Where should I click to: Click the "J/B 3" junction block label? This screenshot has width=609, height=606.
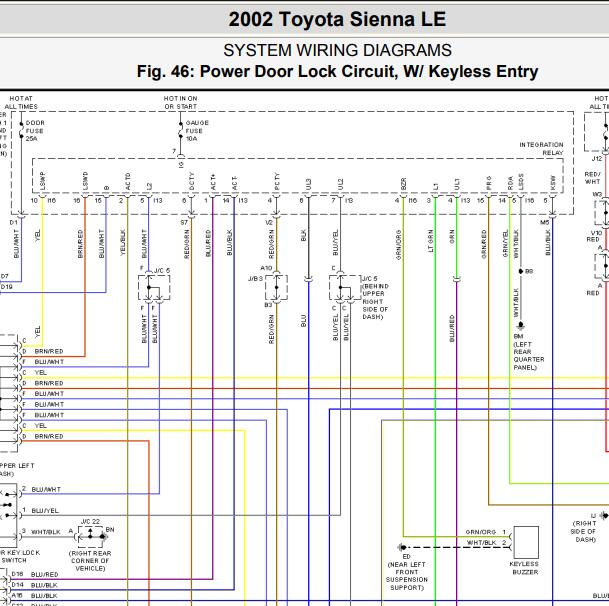256,279
